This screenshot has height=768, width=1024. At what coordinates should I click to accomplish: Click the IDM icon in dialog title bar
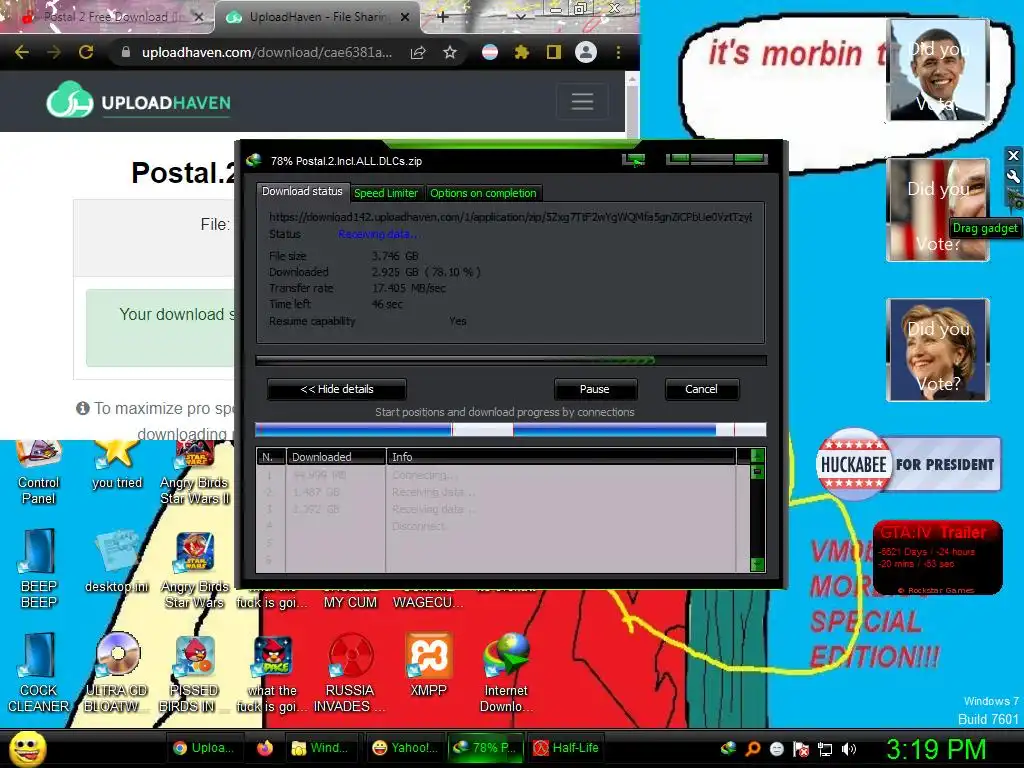pyautogui.click(x=254, y=161)
